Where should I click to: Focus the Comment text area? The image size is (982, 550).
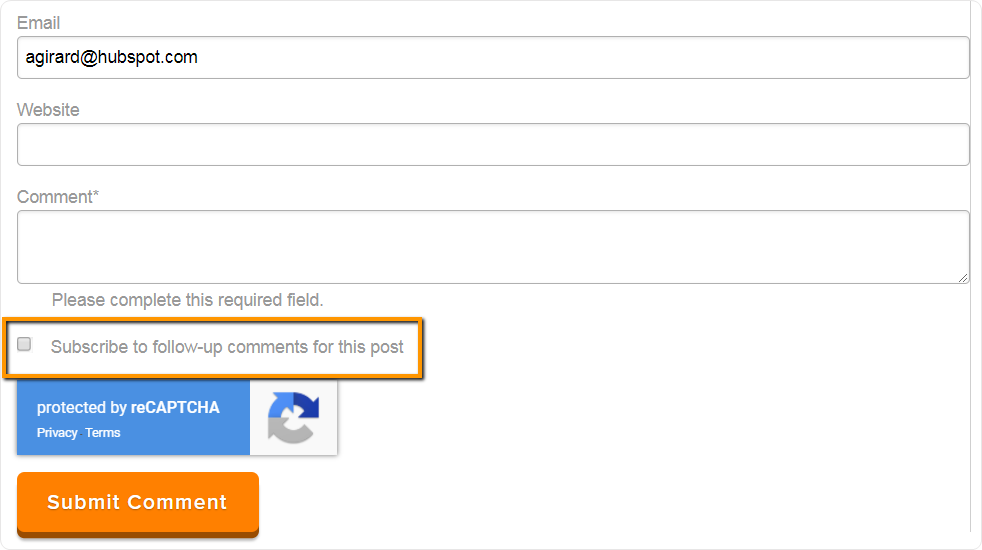(493, 246)
